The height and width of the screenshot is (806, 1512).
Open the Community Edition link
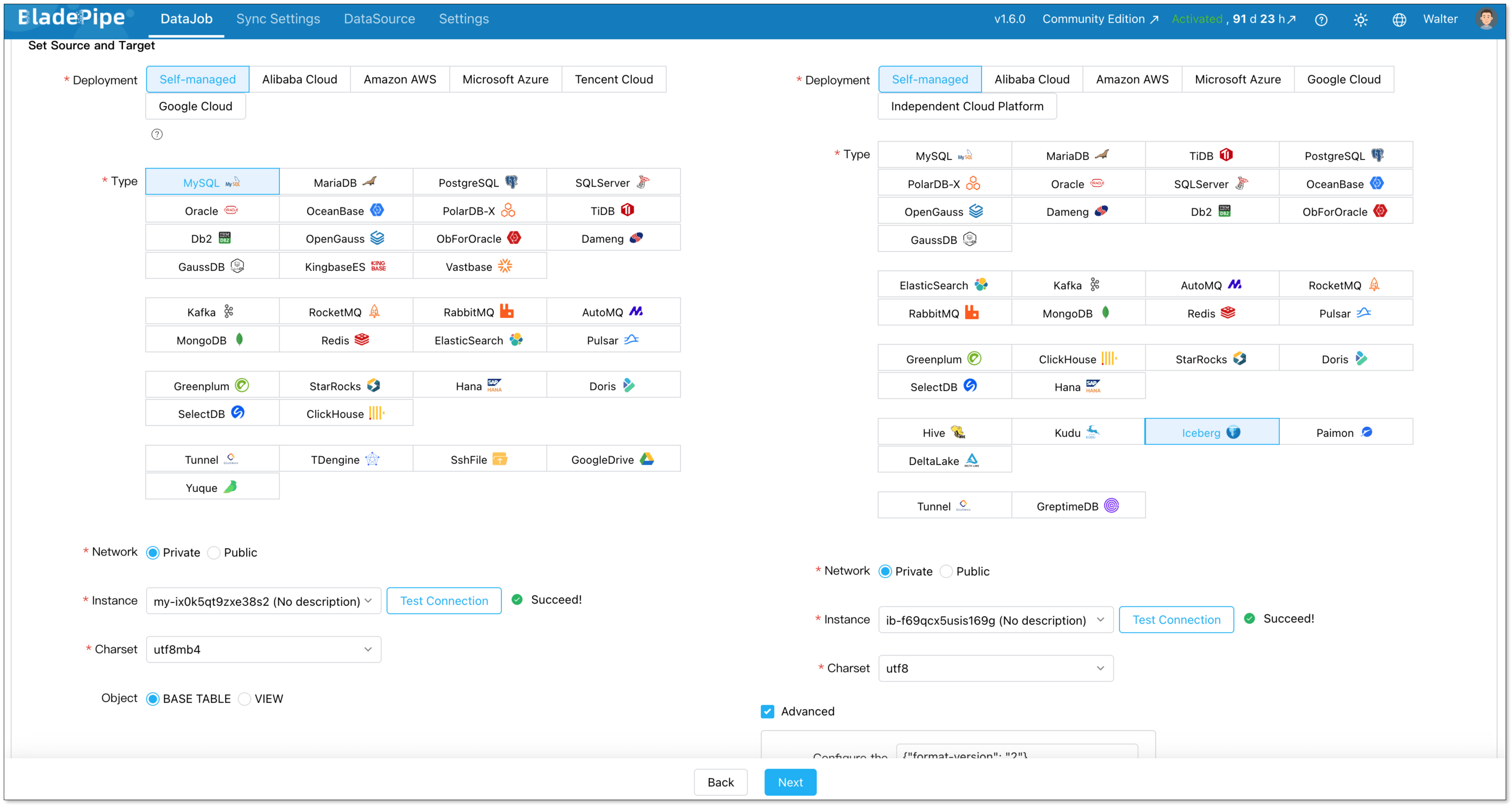(1100, 19)
